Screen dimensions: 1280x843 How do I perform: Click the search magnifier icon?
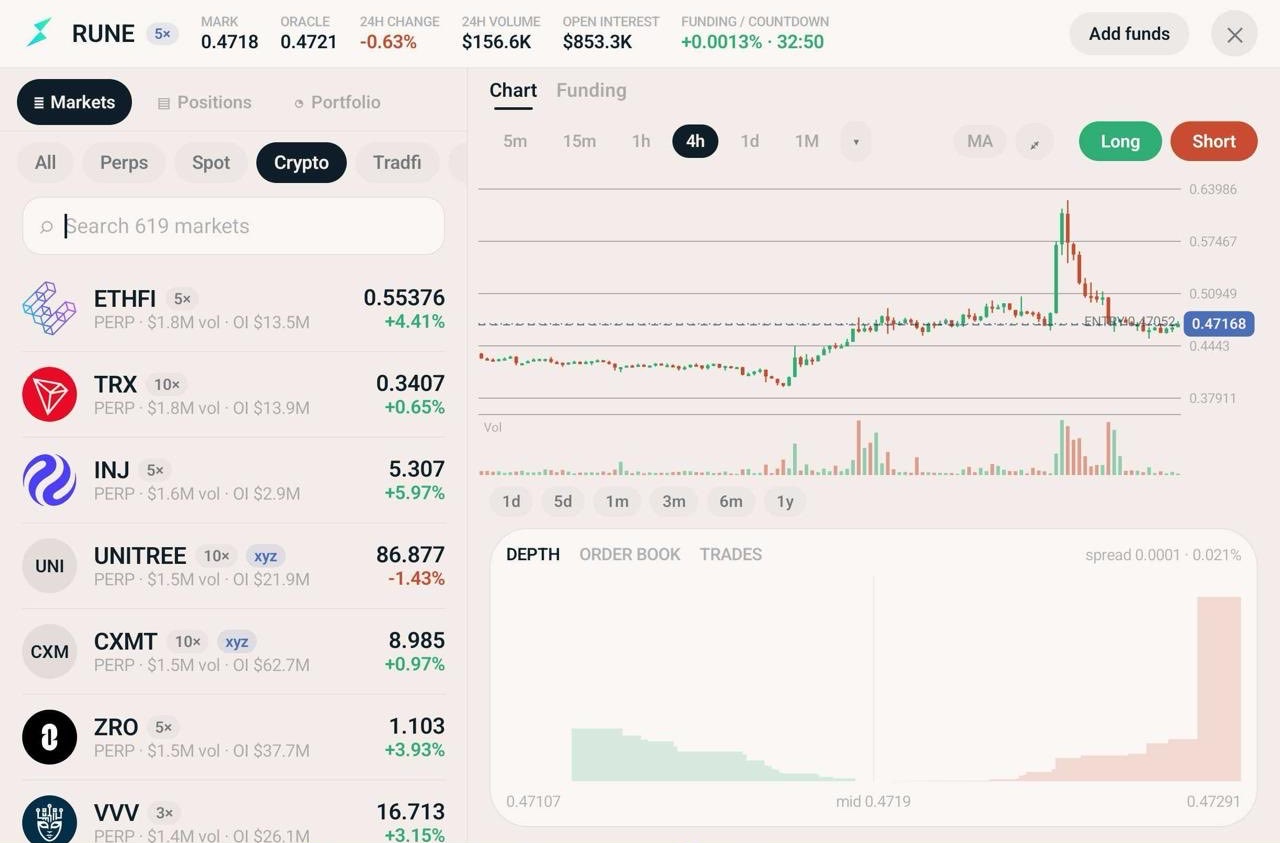46,227
